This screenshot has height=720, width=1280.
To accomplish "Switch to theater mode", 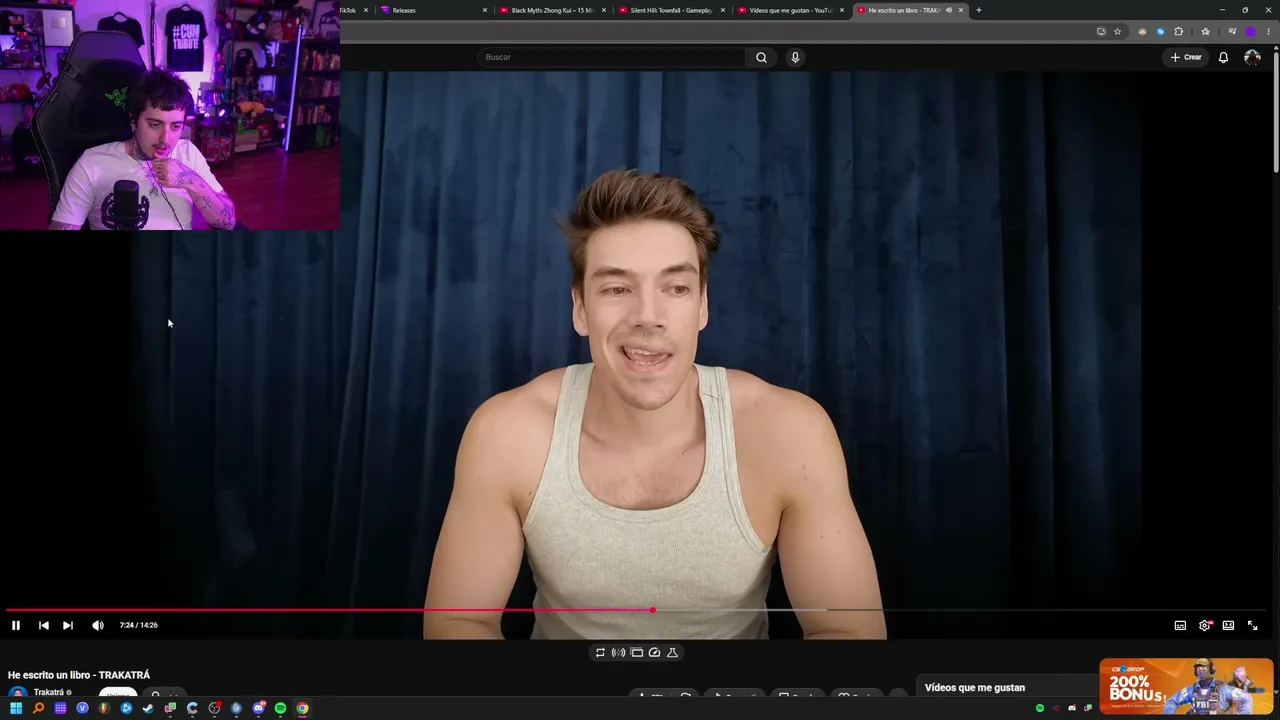I will (1228, 625).
